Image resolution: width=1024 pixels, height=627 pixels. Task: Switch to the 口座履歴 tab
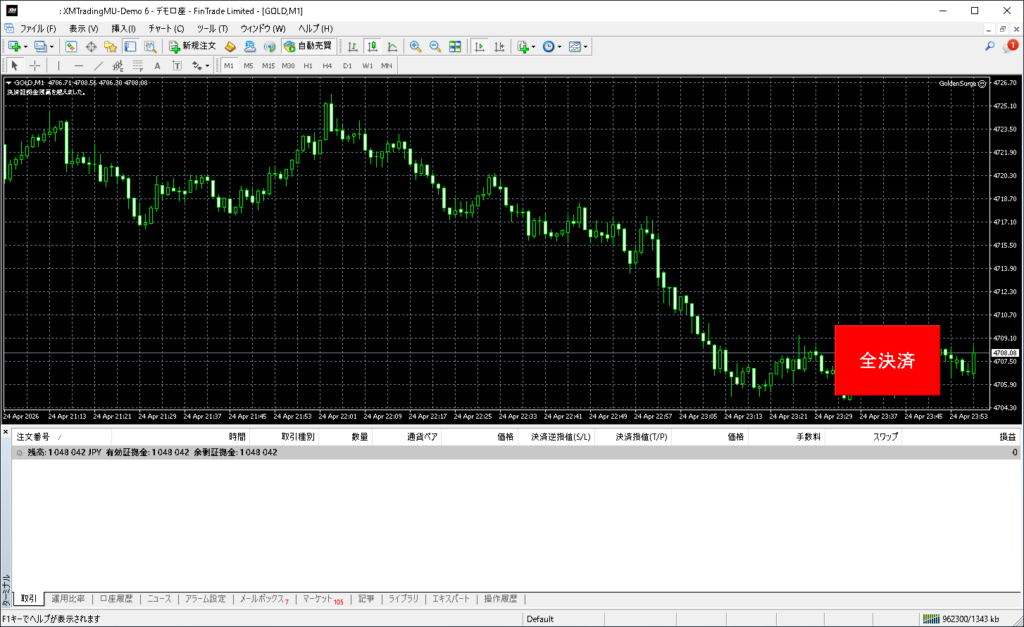point(116,599)
